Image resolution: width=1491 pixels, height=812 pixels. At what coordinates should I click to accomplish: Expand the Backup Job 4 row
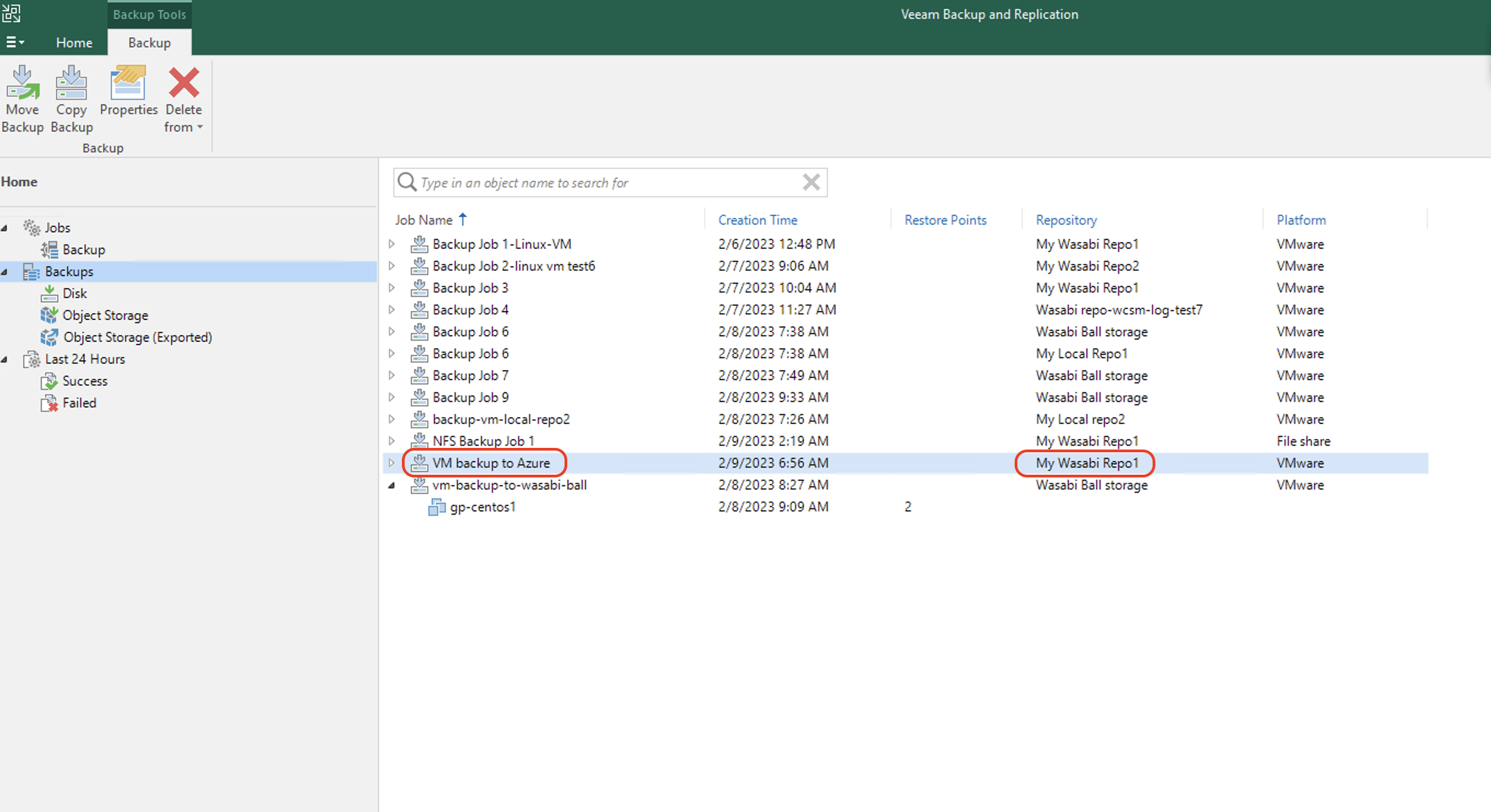pyautogui.click(x=392, y=310)
